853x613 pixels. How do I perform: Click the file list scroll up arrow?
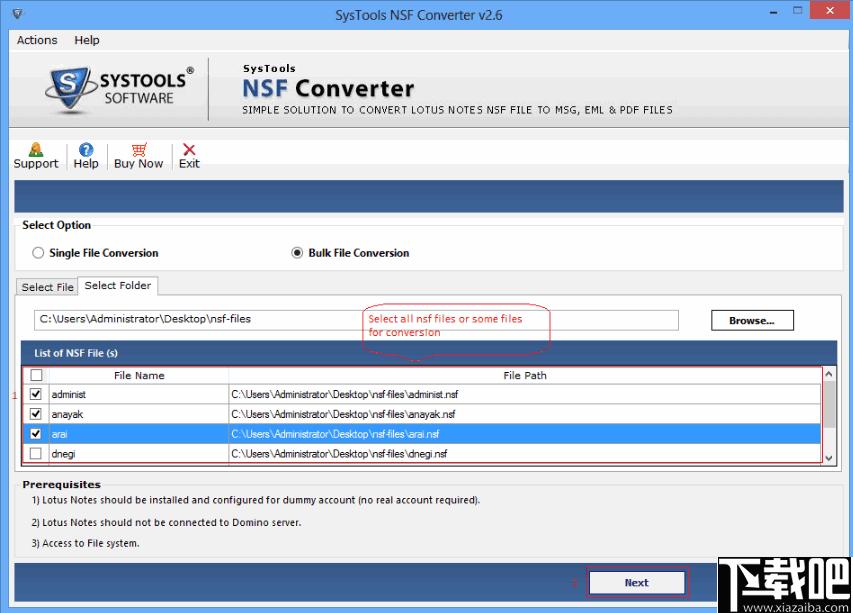(829, 374)
